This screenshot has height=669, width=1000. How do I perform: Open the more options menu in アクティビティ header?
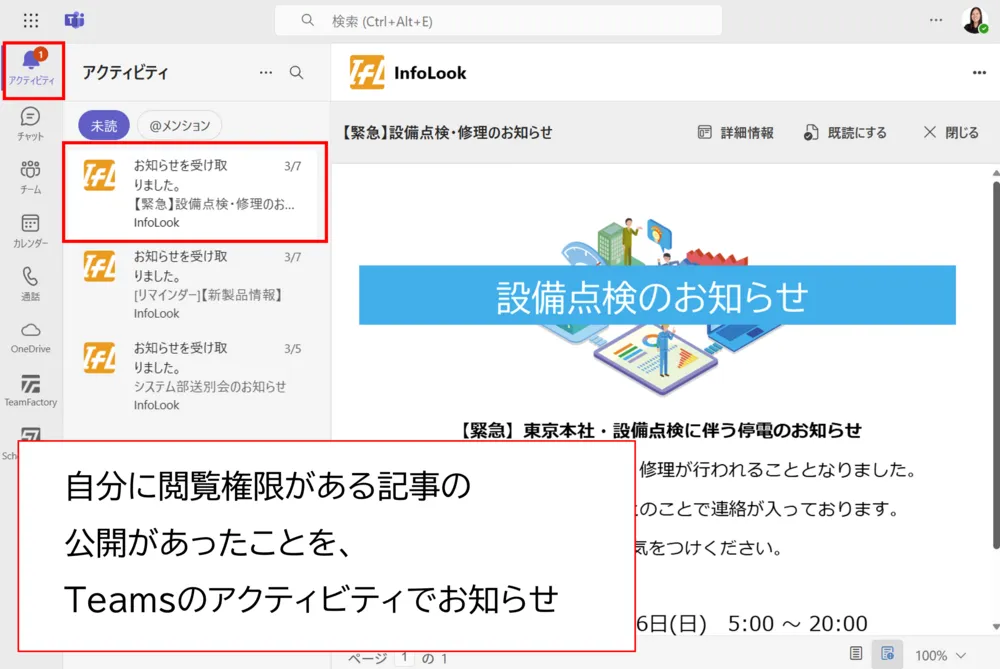(266, 72)
